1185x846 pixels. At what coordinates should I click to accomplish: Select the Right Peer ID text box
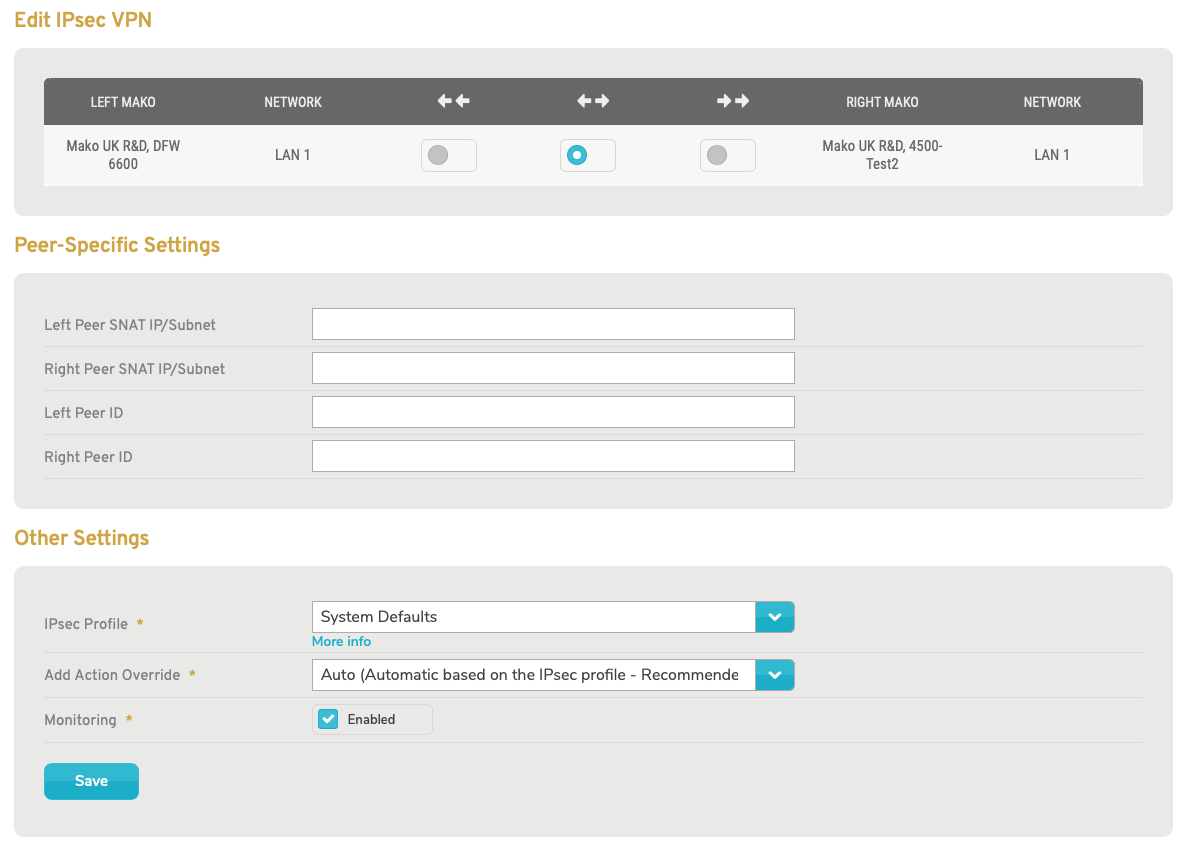(553, 456)
